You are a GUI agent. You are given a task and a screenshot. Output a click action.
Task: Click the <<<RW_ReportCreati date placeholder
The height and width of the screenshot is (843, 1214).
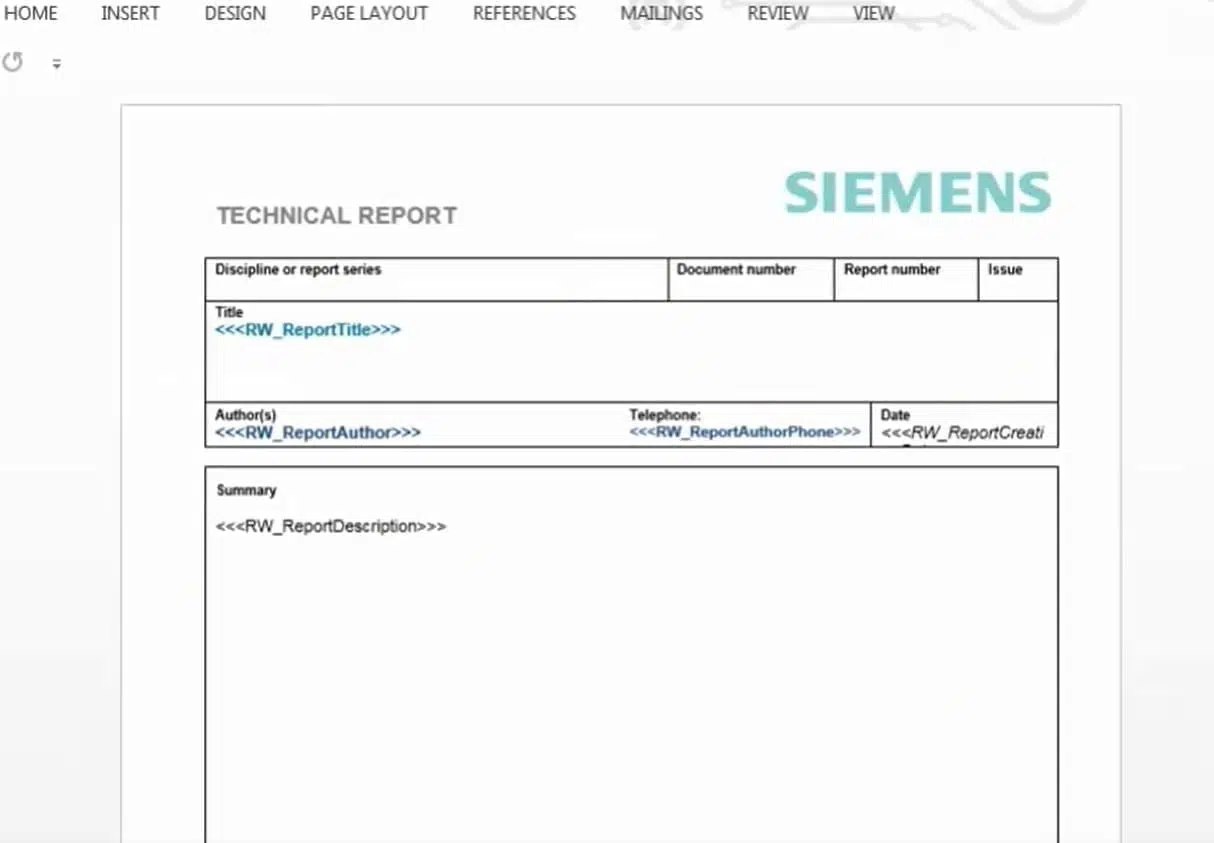coord(962,433)
